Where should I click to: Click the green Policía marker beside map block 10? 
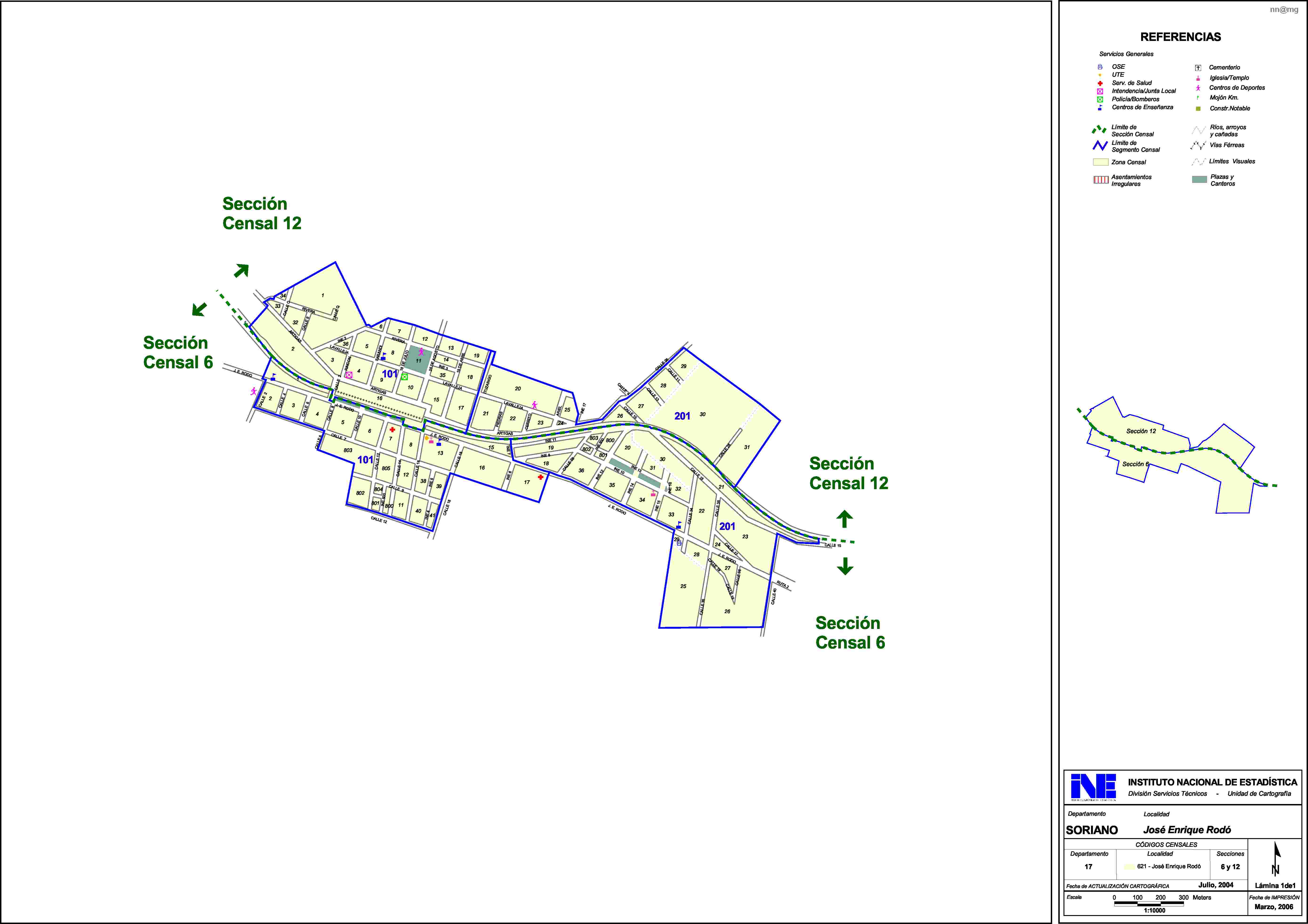click(x=405, y=377)
